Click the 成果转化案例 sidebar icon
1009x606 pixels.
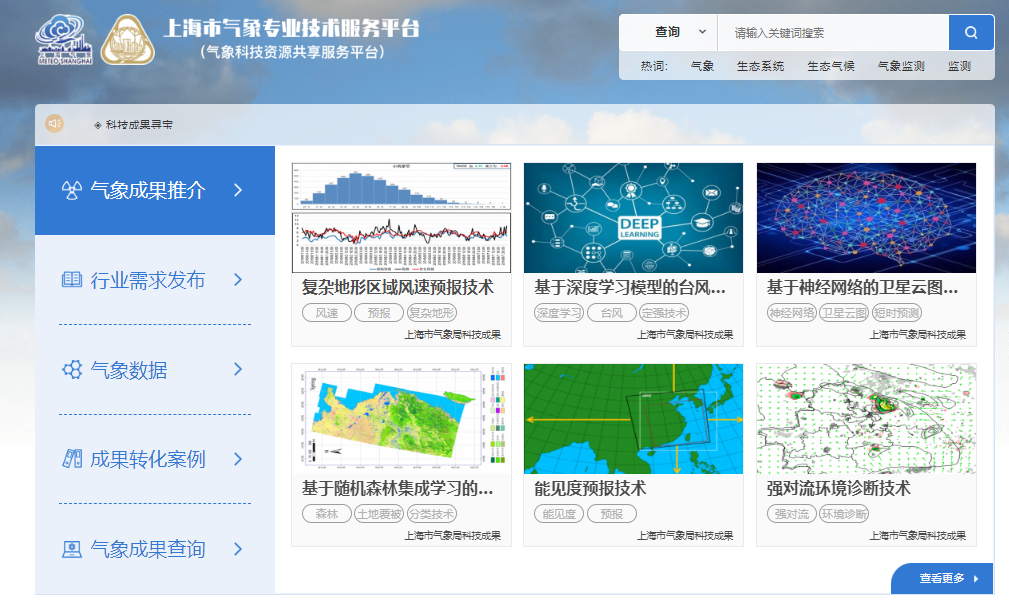(70, 459)
